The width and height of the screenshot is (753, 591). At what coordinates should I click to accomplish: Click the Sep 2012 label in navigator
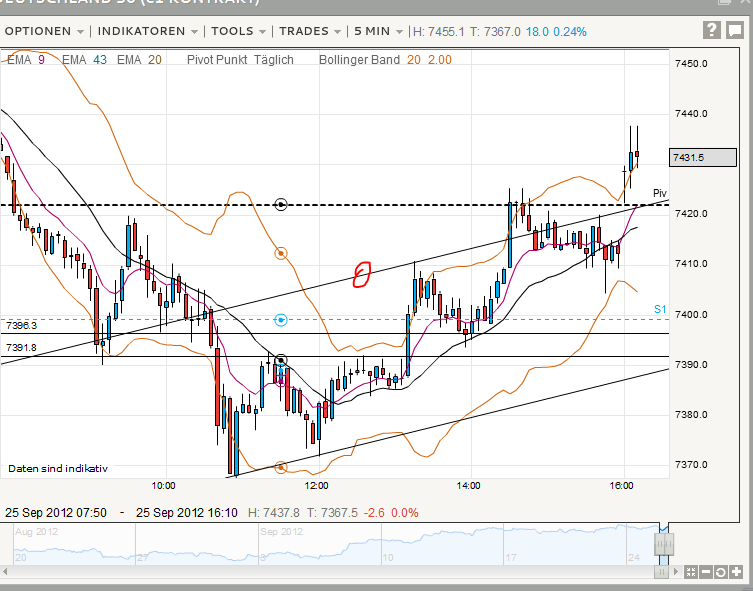[281, 532]
